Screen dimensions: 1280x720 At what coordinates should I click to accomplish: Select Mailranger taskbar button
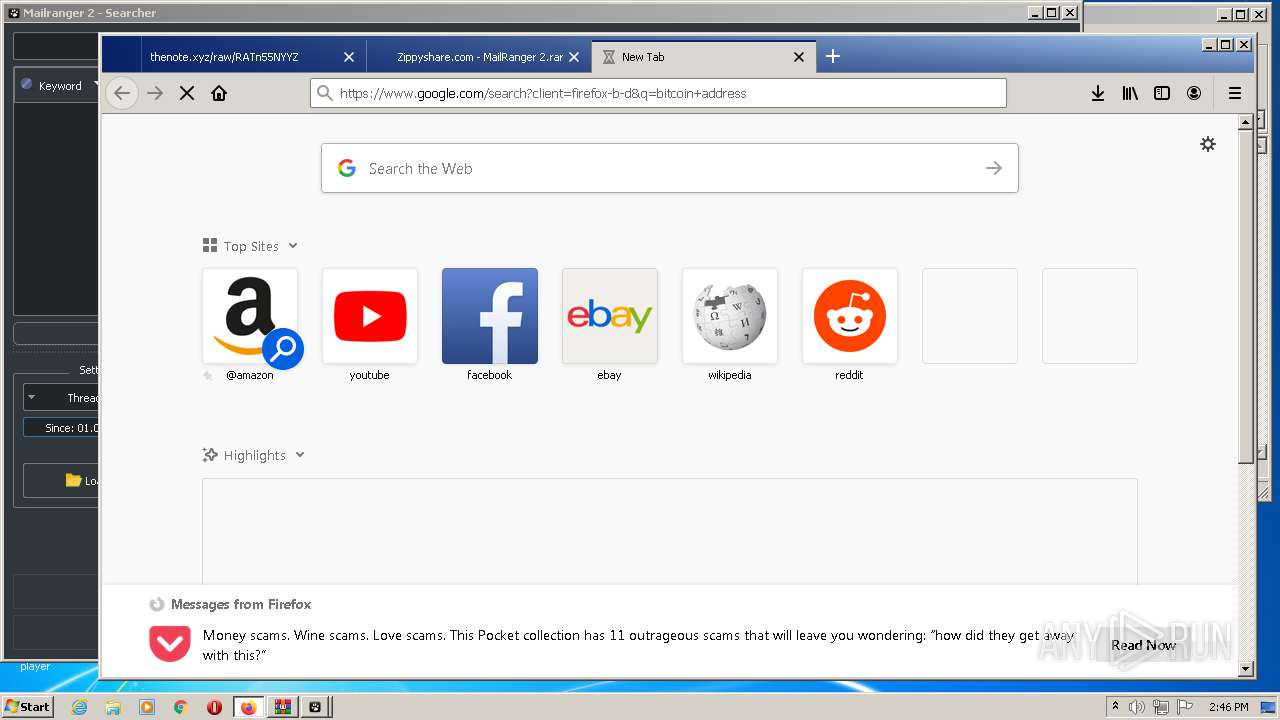[316, 707]
